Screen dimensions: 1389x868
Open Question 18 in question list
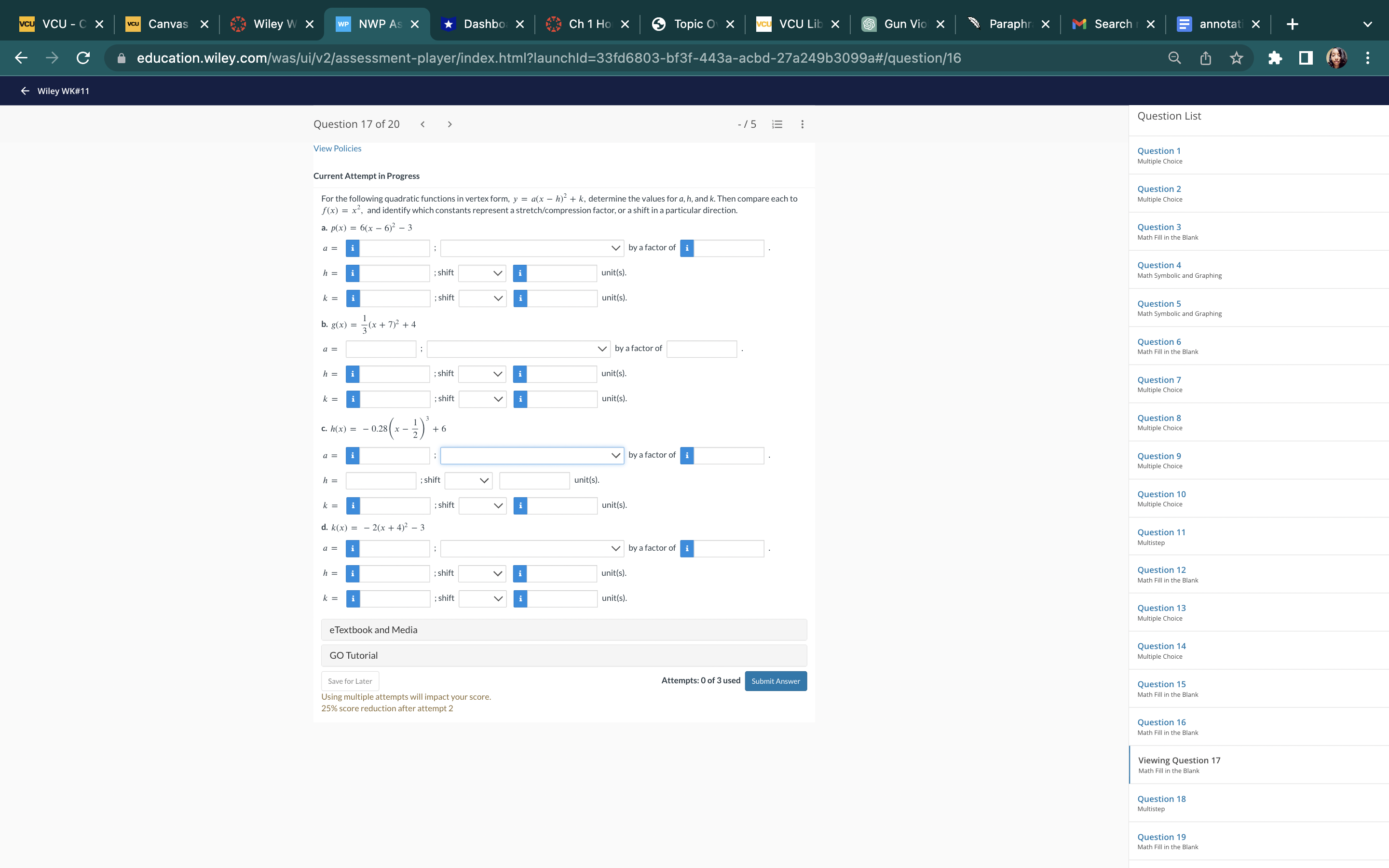[x=1161, y=799]
